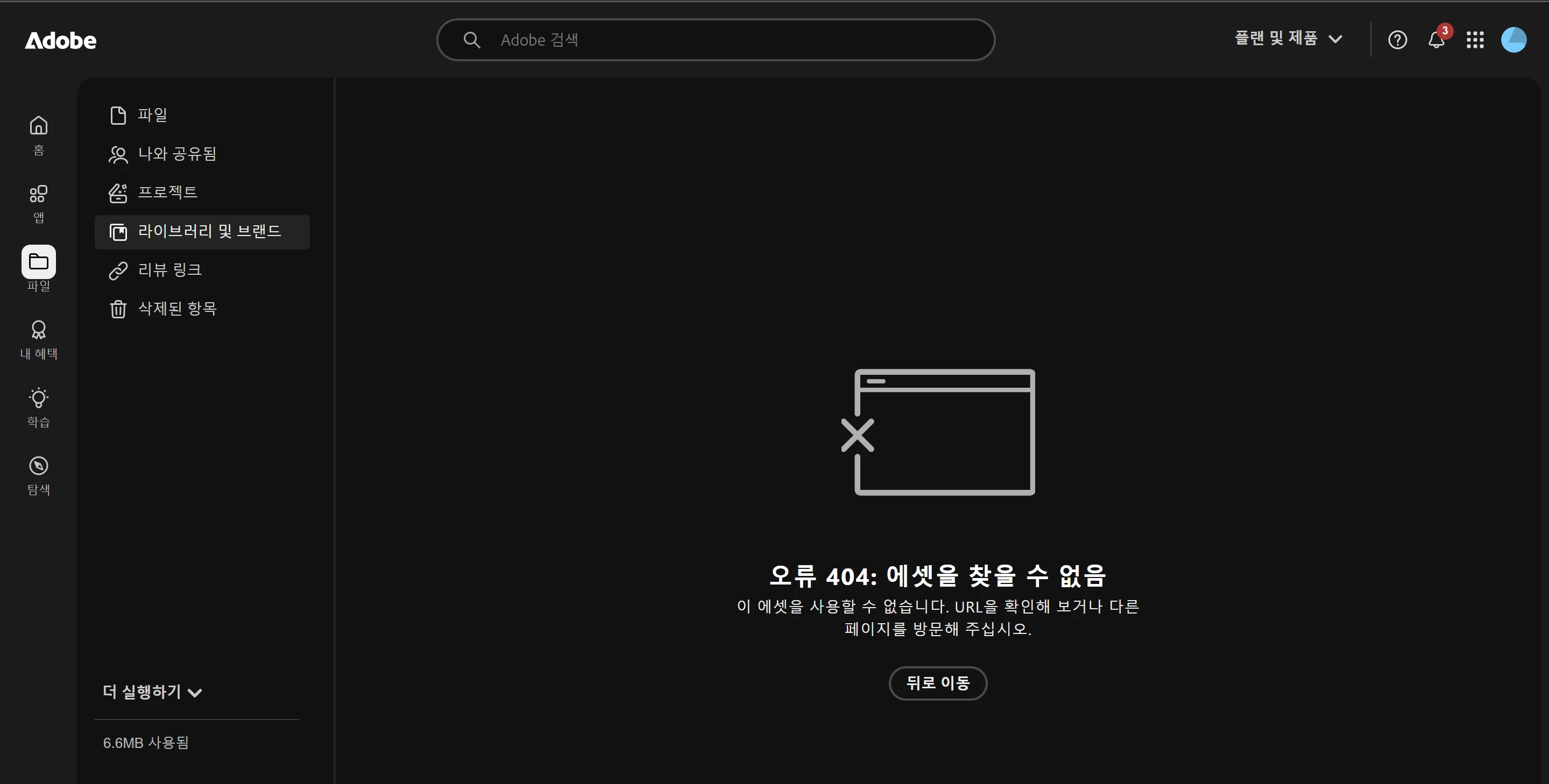Click the Adobe 검색 search field
The image size is (1549, 784).
click(716, 40)
